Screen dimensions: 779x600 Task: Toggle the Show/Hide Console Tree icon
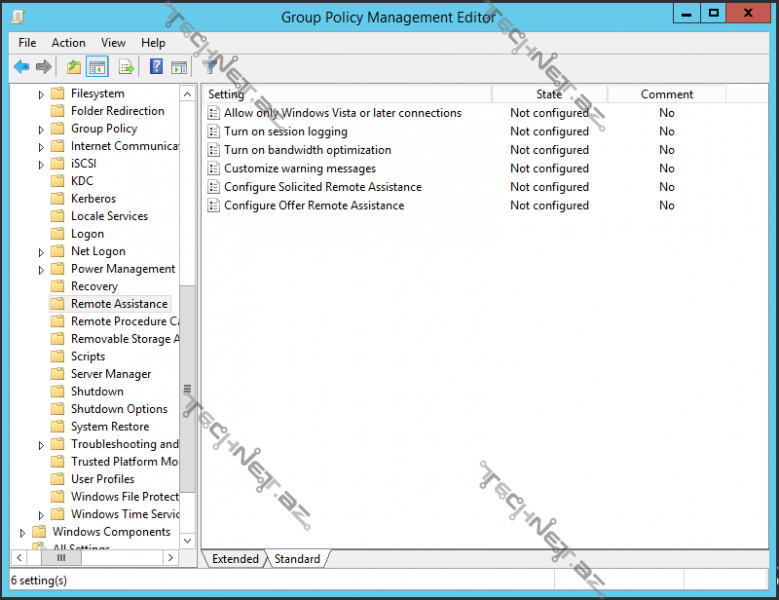[x=97, y=67]
